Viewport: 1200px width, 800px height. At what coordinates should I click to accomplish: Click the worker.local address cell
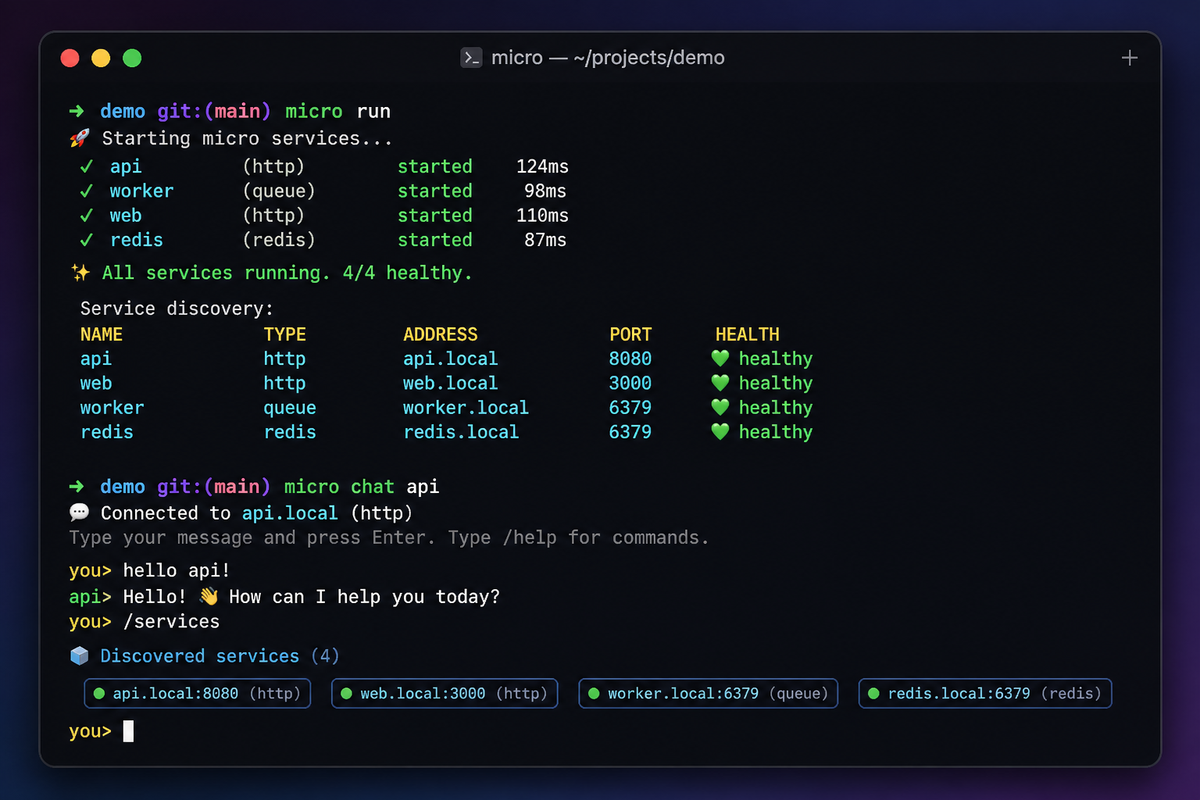click(x=466, y=408)
